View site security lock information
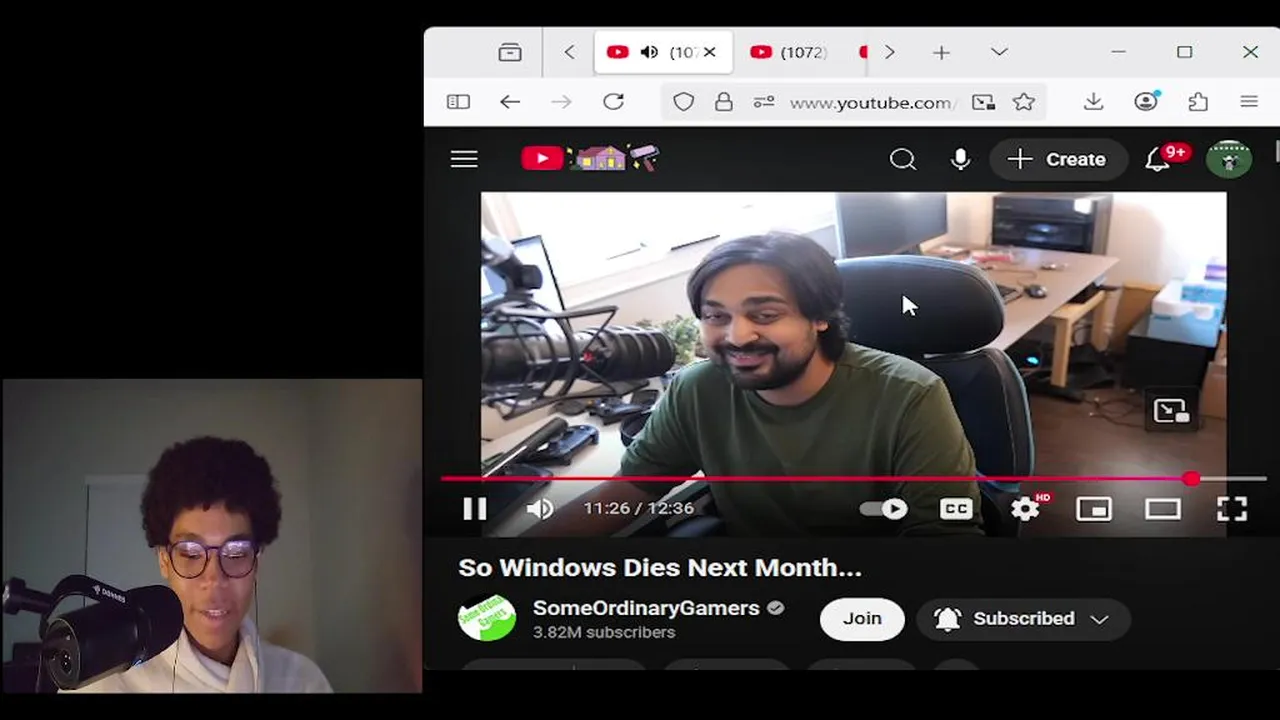1280x720 pixels. 723,102
